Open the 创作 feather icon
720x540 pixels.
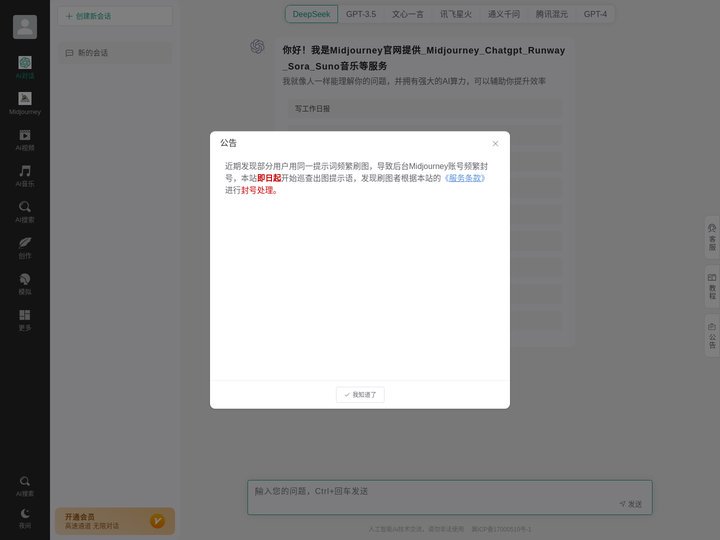click(x=25, y=242)
